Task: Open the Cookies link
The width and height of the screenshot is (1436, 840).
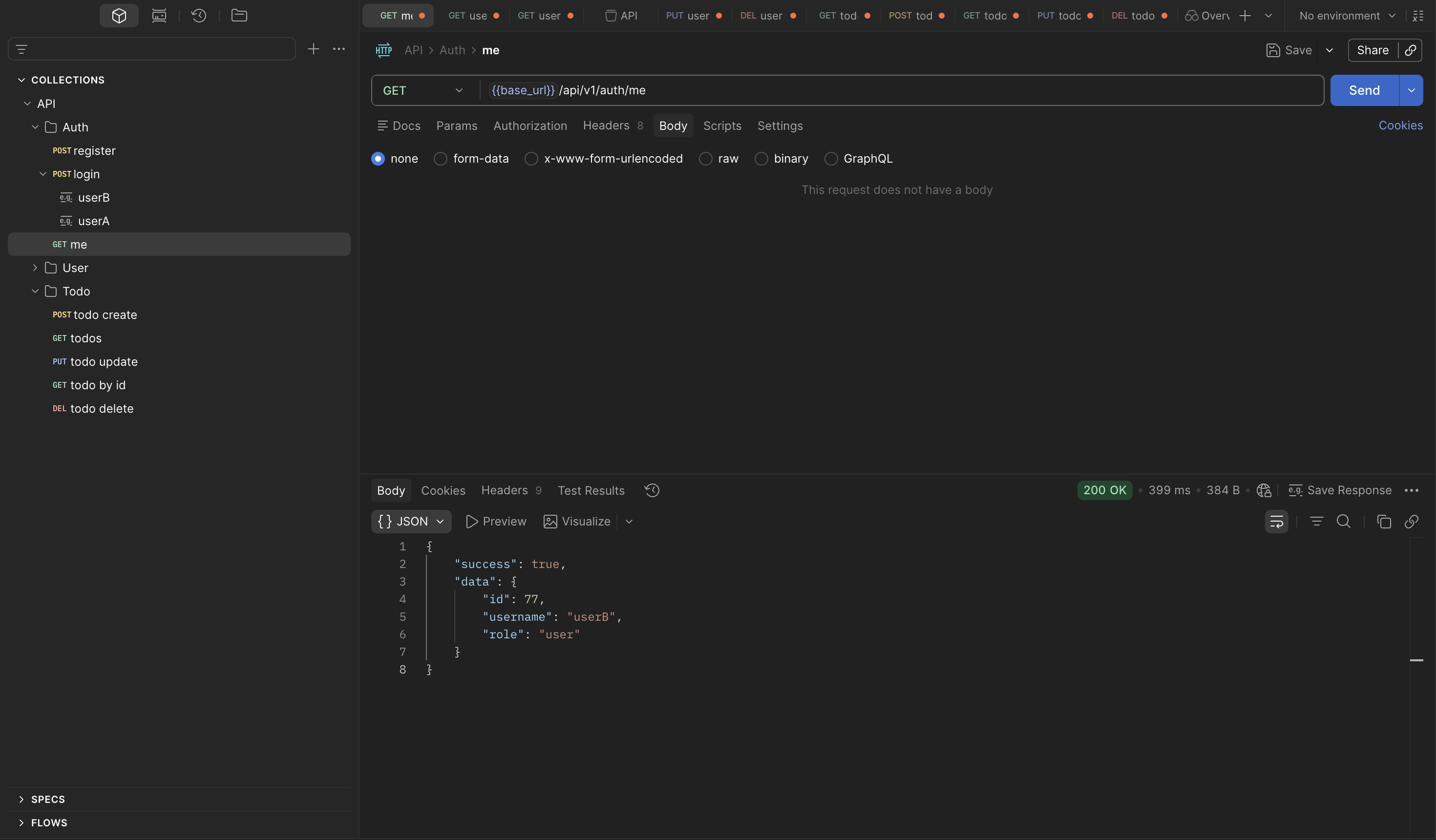Action: [x=1400, y=126]
